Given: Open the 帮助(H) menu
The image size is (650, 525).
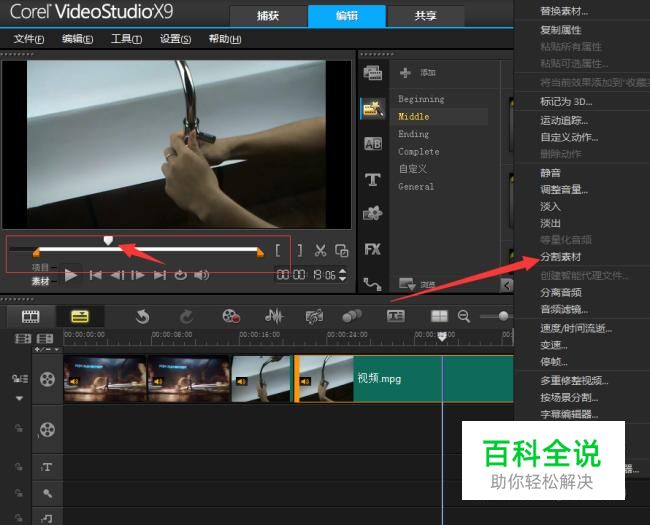Looking at the screenshot, I should click(225, 39).
